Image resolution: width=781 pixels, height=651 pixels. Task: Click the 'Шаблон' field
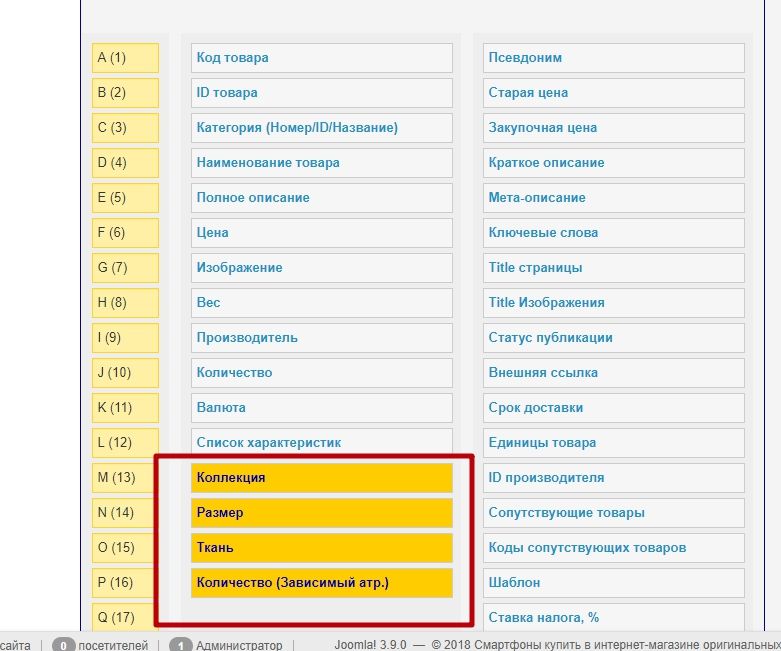click(x=614, y=583)
